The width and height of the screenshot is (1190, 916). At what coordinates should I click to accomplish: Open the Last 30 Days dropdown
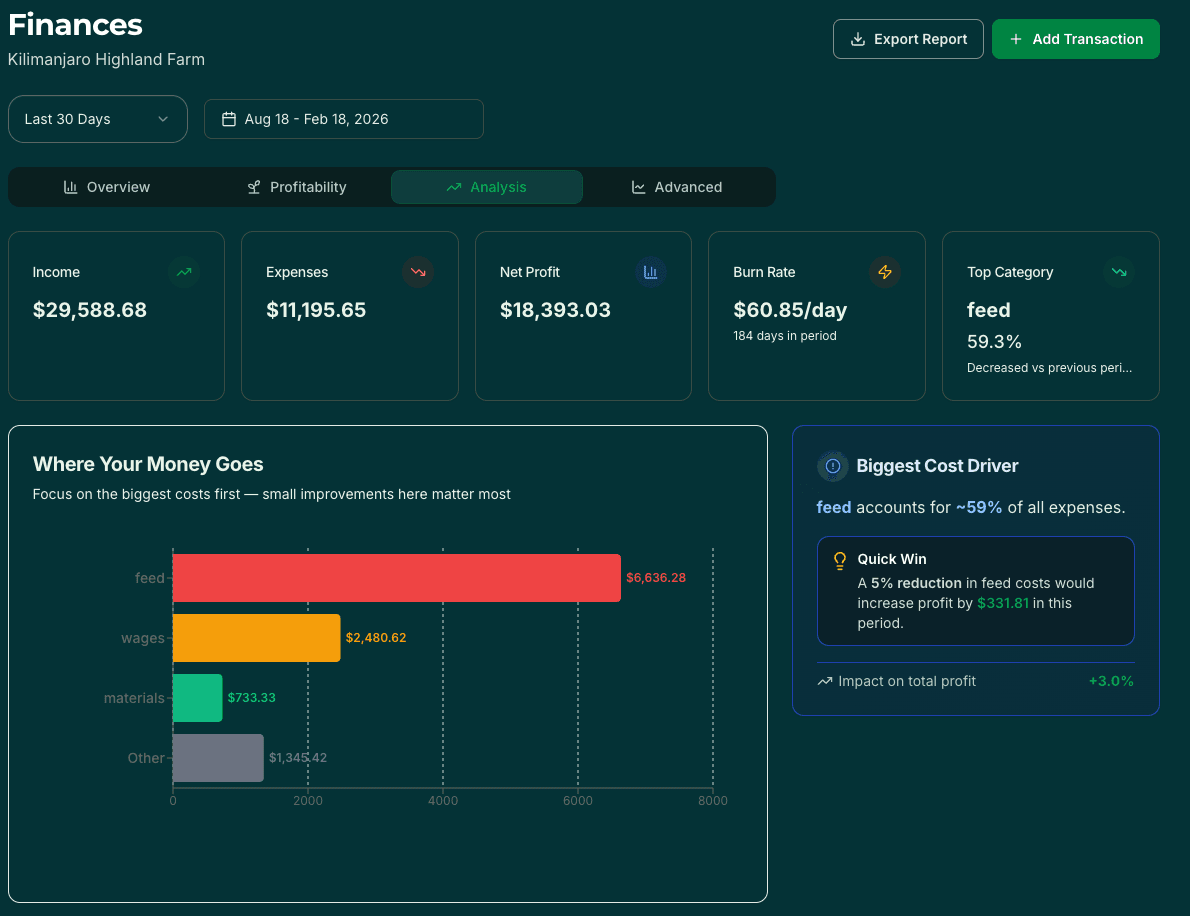pyautogui.click(x=97, y=119)
